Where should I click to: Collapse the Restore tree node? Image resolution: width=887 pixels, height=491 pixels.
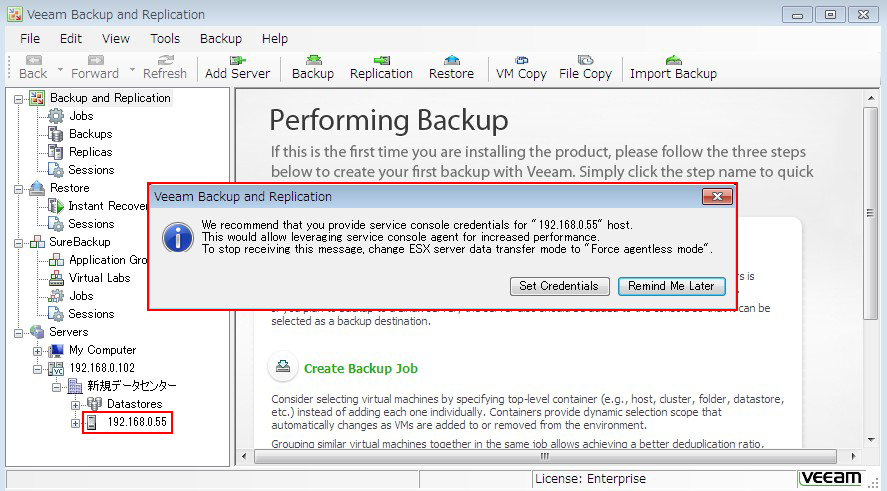tap(19, 189)
